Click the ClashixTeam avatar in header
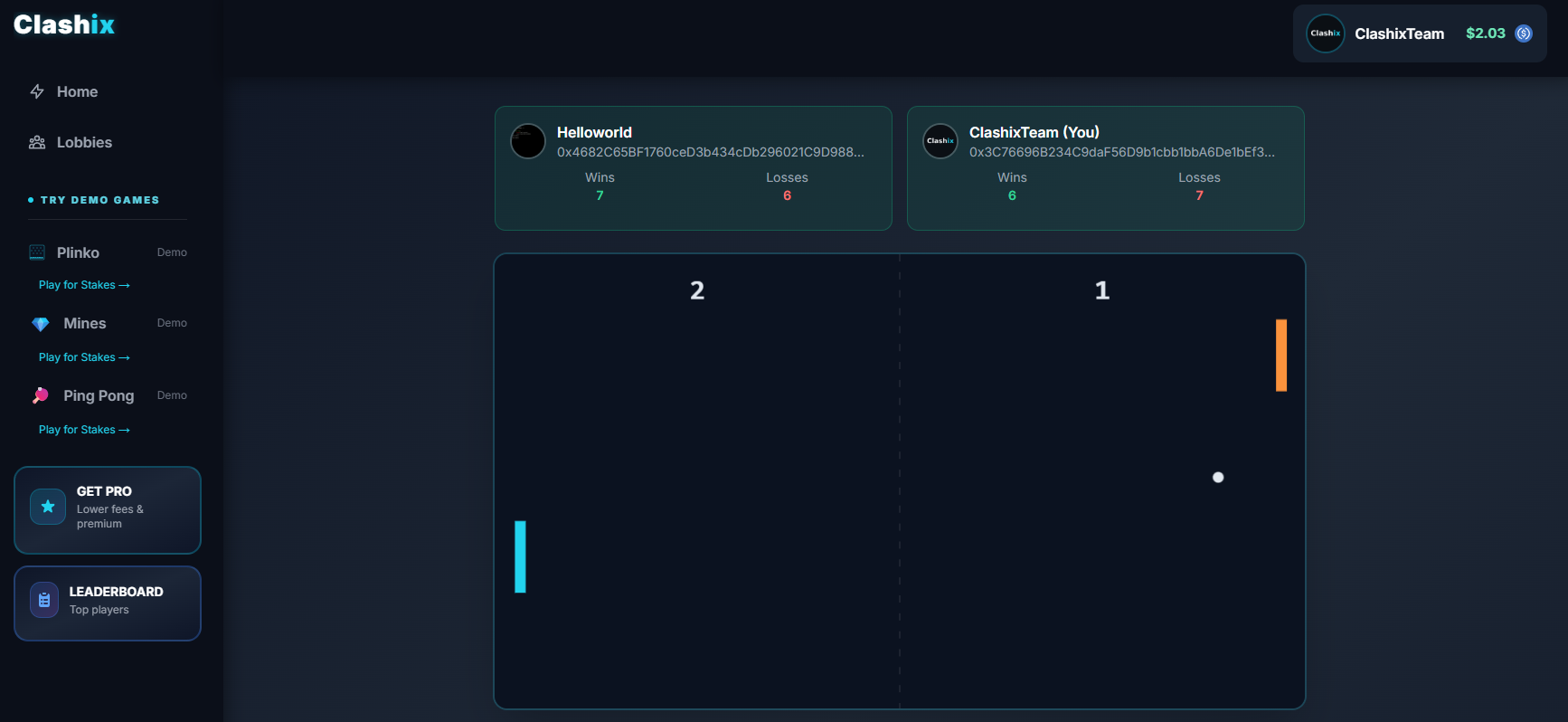Image resolution: width=1568 pixels, height=722 pixels. pyautogui.click(x=1326, y=33)
